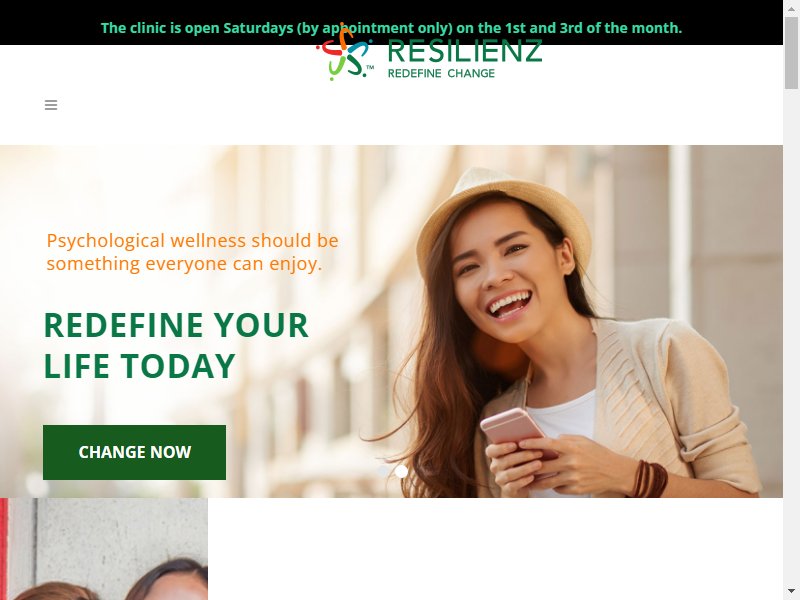
Task: Click the Saturday clinic hours announcement banner
Action: pos(391,22)
